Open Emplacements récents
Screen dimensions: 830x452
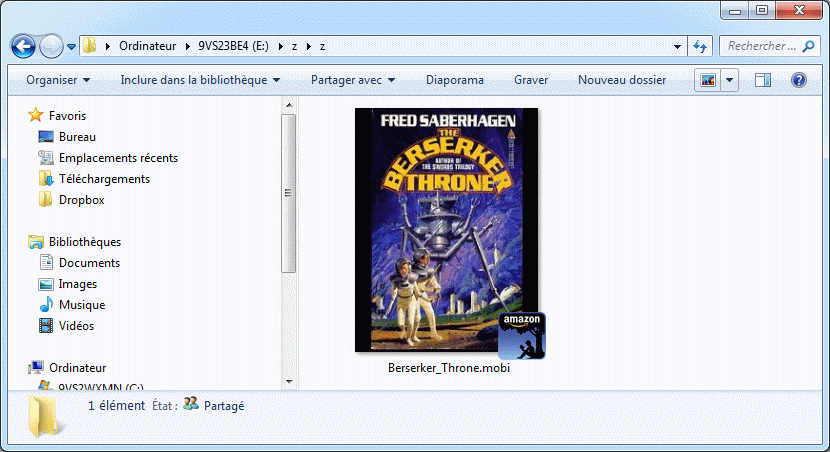coord(118,158)
